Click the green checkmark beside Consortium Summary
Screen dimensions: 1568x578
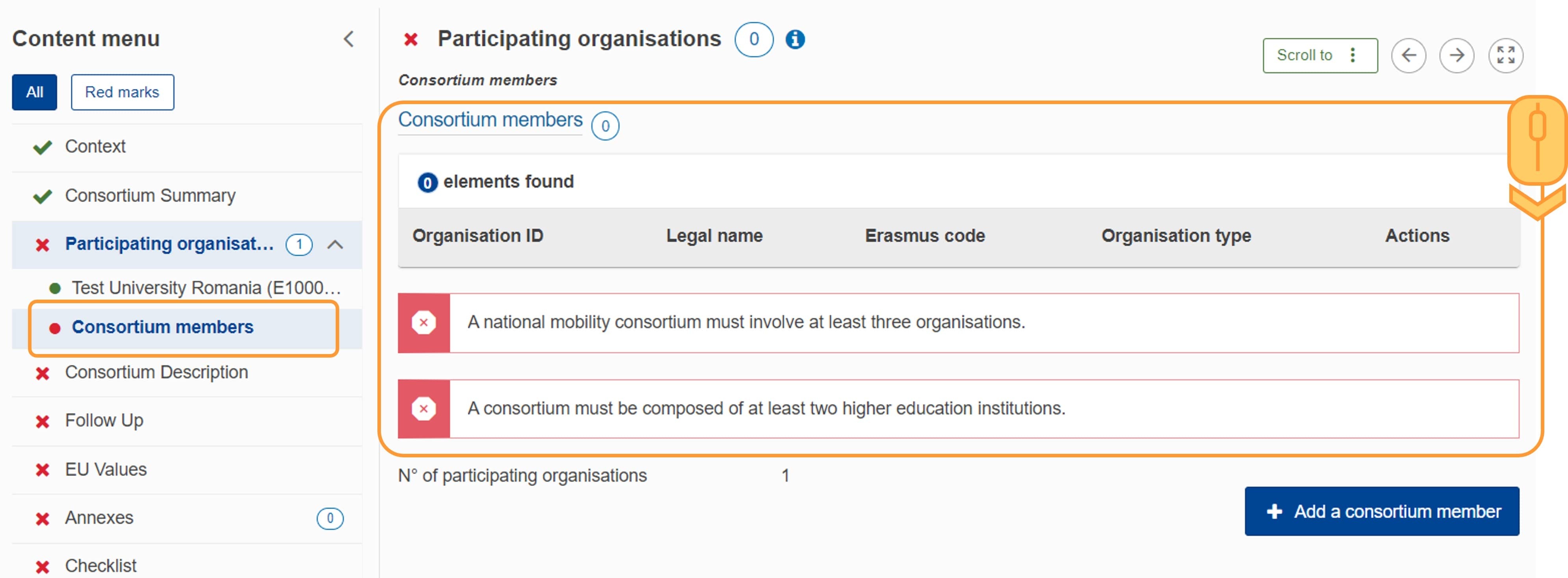point(42,197)
